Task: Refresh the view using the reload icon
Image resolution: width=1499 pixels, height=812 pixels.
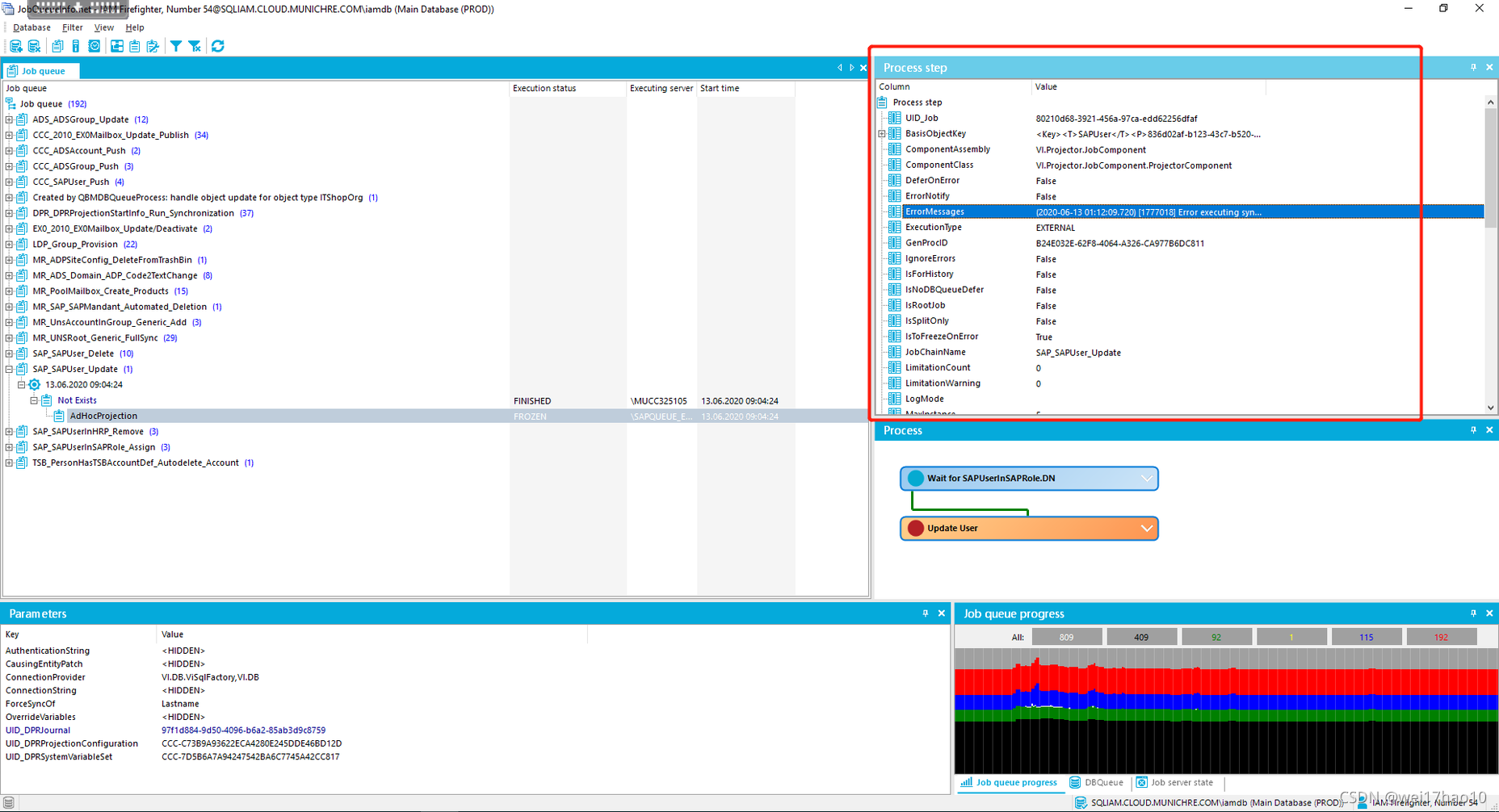Action: [x=218, y=46]
